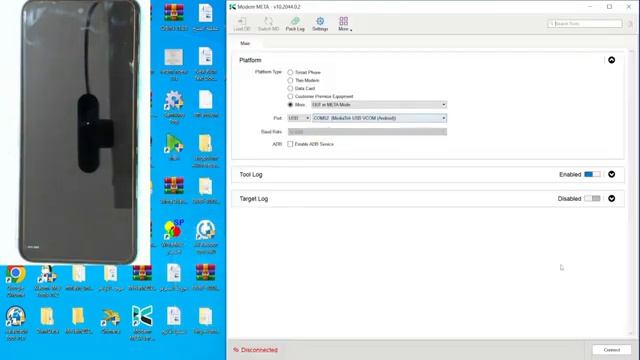The height and width of the screenshot is (360, 640).
Task: Switch to the Main tab
Action: pyautogui.click(x=245, y=43)
